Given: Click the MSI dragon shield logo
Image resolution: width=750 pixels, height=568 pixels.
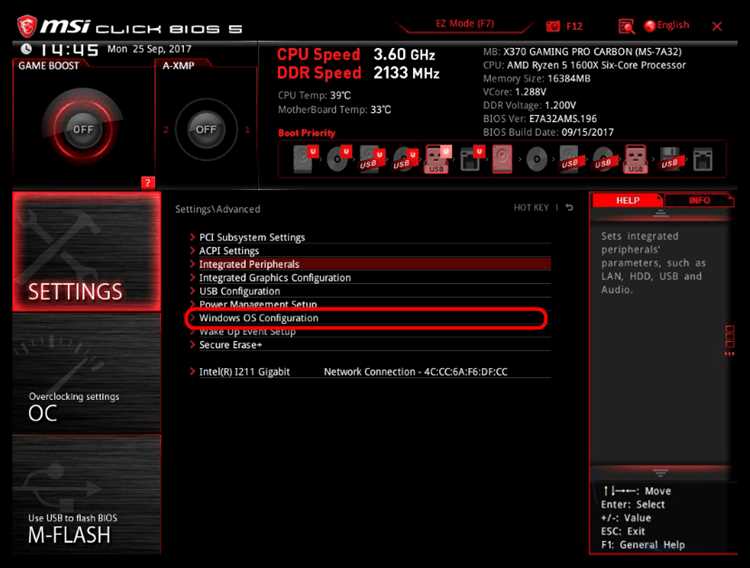Looking at the screenshot, I should click(26, 26).
